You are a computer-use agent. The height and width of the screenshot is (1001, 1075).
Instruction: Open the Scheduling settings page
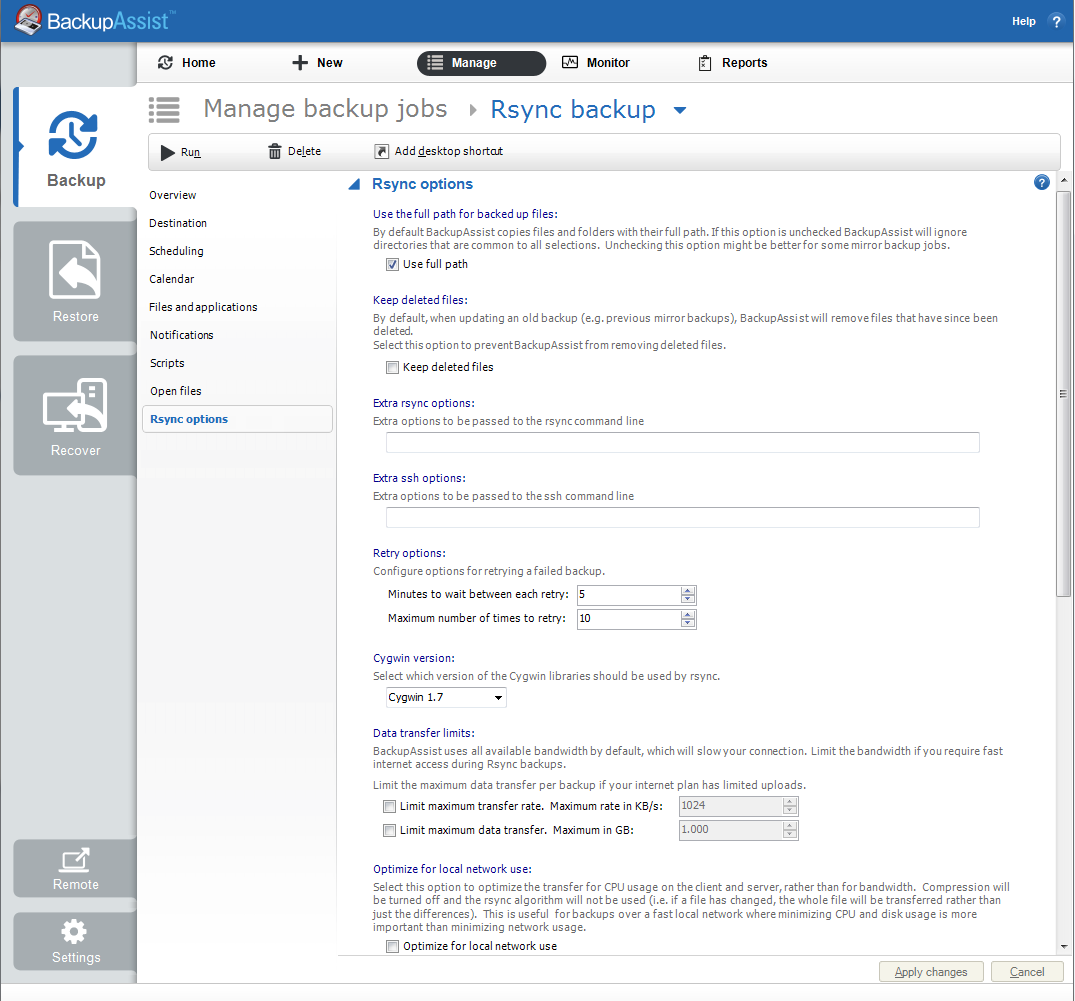tap(176, 252)
